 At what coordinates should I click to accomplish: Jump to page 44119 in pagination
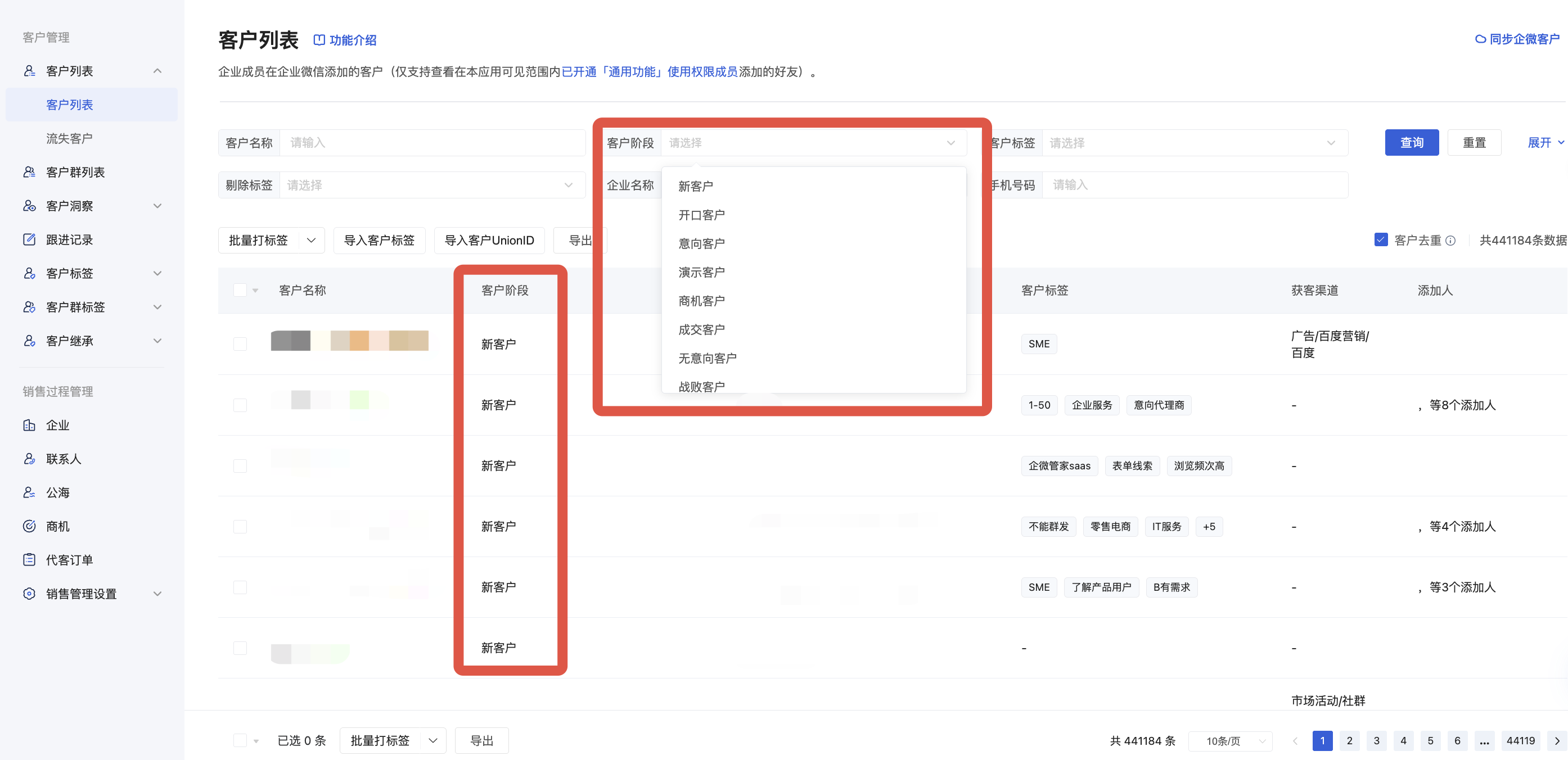[1521, 740]
